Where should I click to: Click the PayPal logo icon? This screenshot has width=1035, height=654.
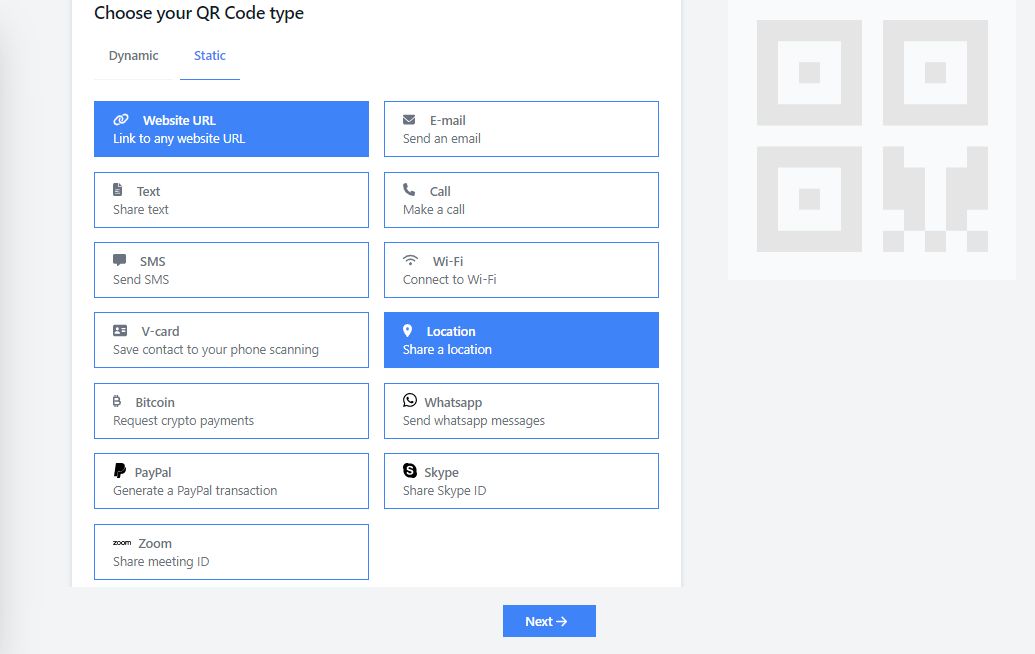[x=120, y=471]
